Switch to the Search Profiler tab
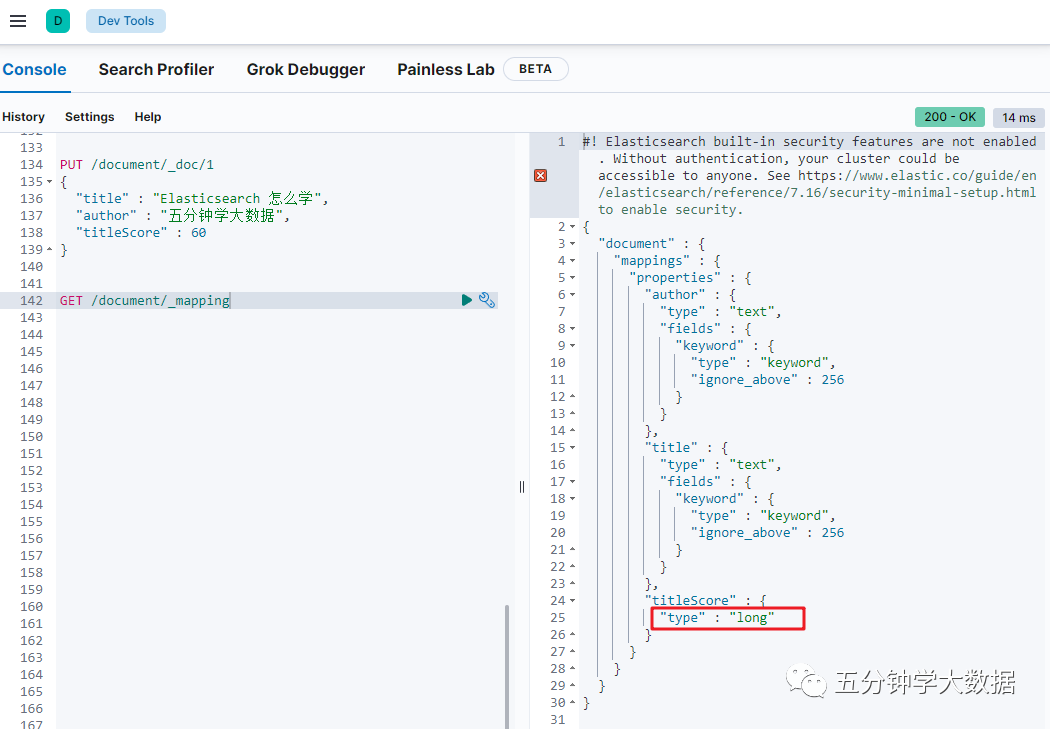This screenshot has width=1050, height=729. coord(156,70)
